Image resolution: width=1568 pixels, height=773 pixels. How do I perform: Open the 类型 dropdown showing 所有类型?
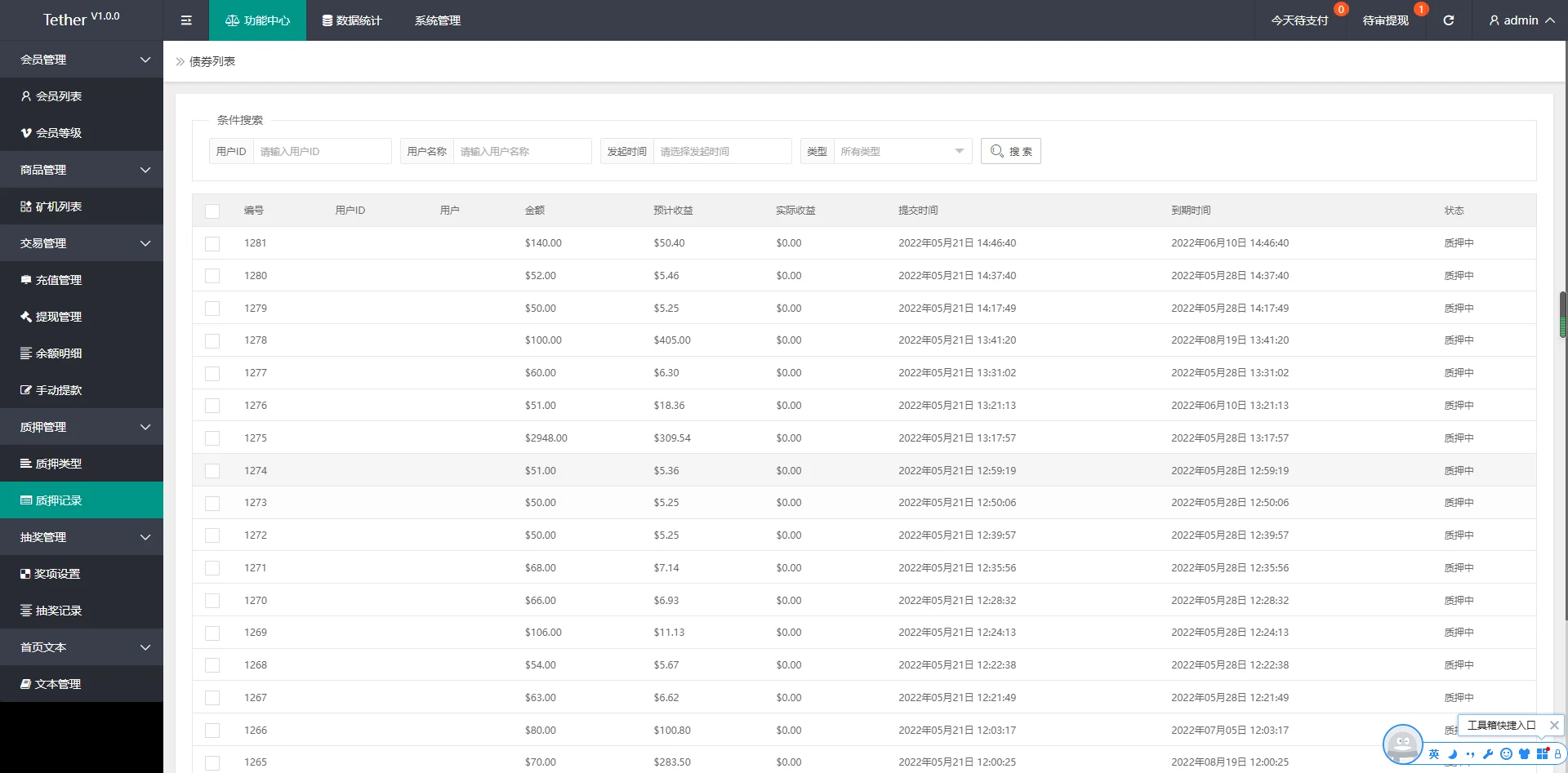pos(902,151)
